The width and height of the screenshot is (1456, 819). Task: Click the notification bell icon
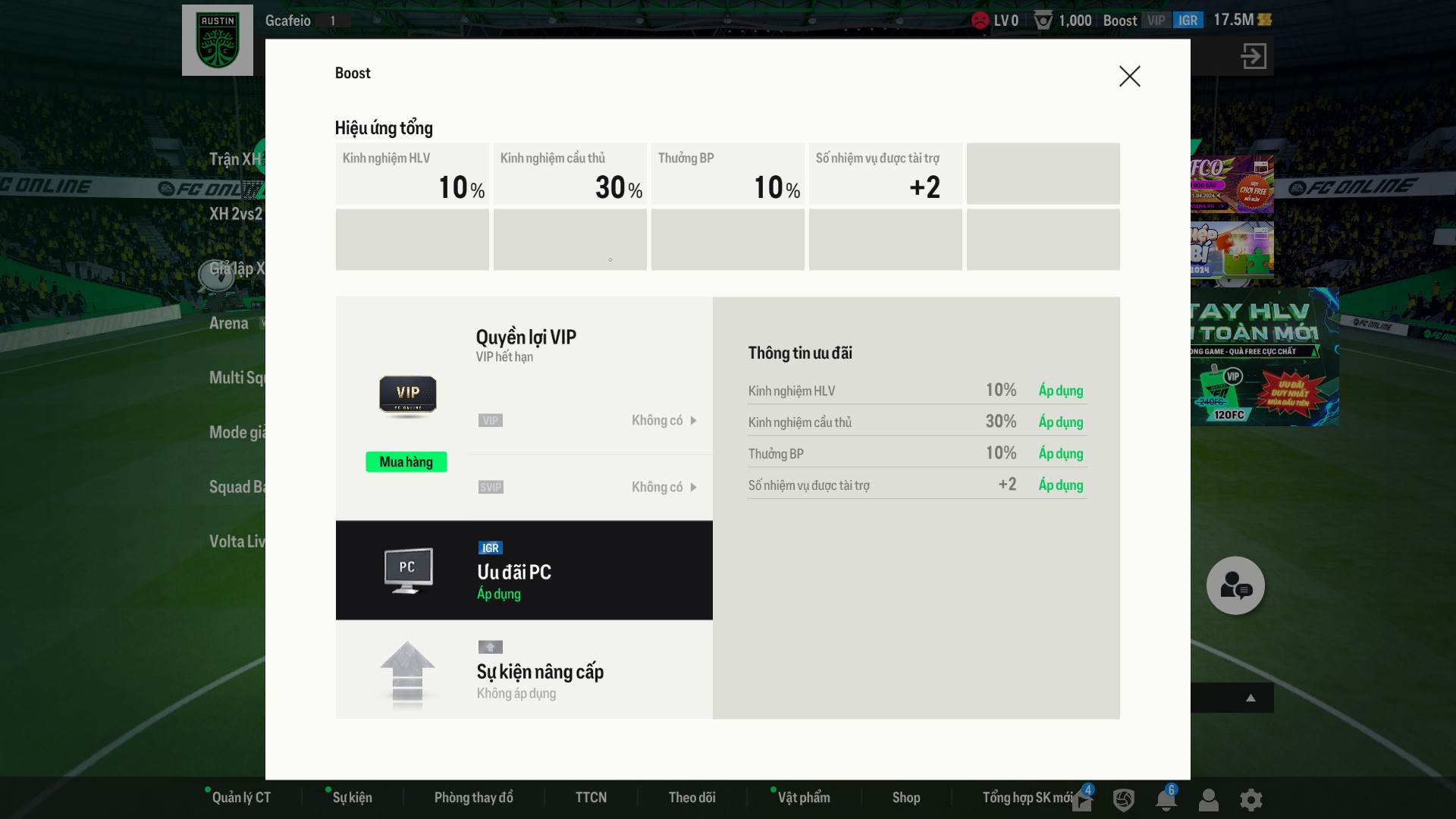pos(1166,799)
